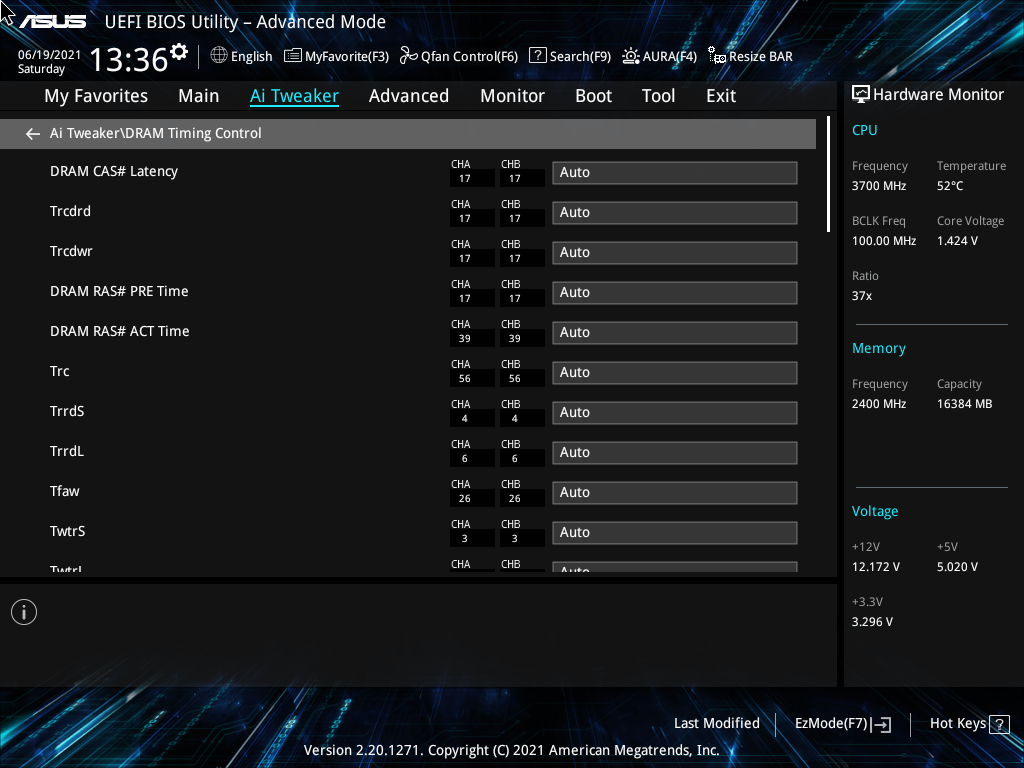
Task: Switch to the Boot tab
Action: pyautogui.click(x=593, y=96)
